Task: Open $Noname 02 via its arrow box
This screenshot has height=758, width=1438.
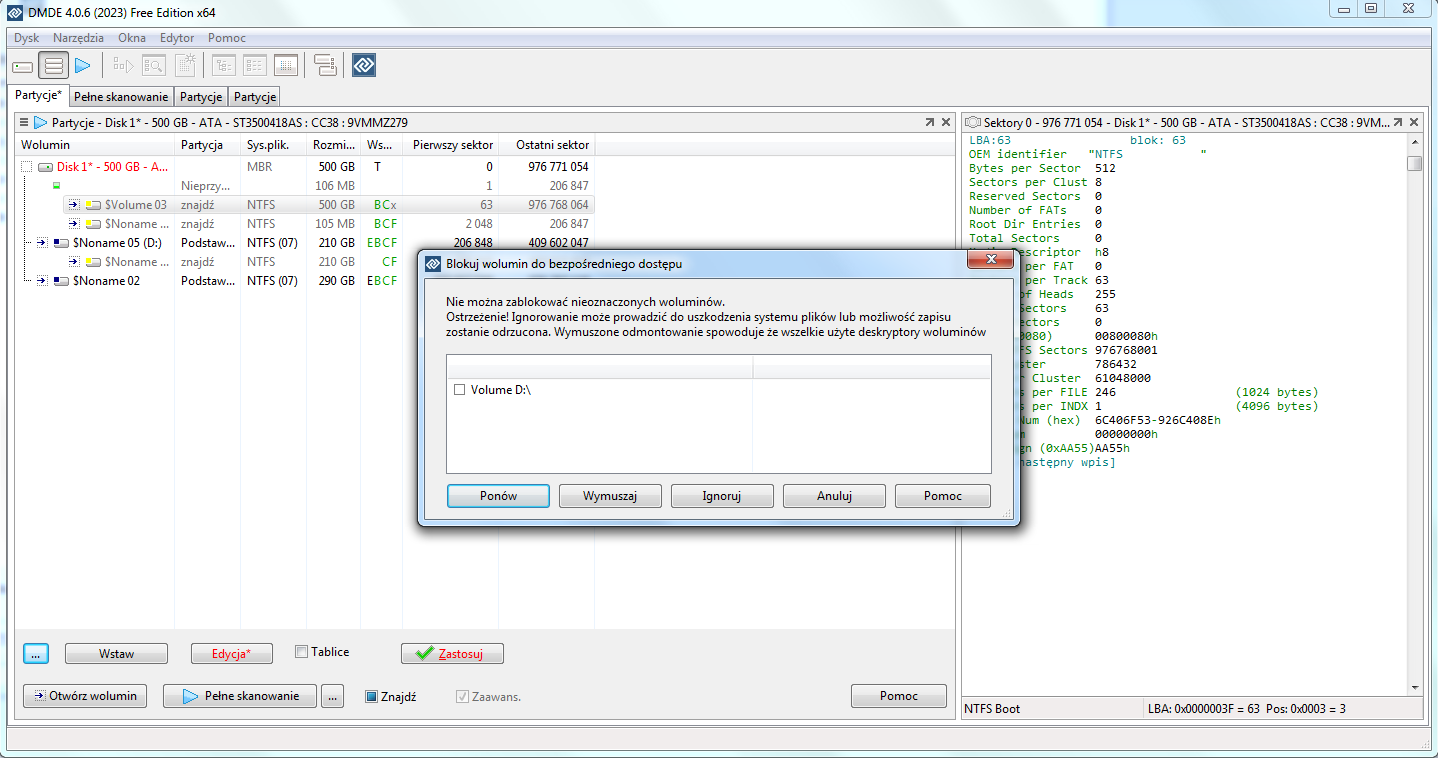Action: pos(42,281)
